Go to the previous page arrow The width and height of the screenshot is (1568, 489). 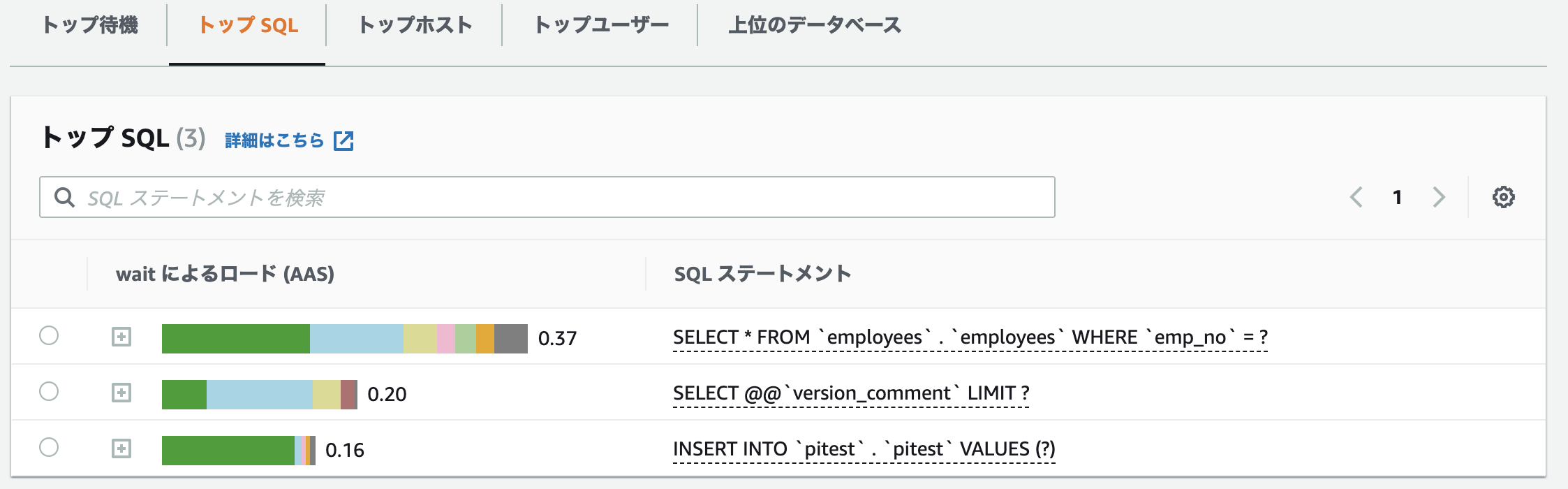(x=1356, y=198)
